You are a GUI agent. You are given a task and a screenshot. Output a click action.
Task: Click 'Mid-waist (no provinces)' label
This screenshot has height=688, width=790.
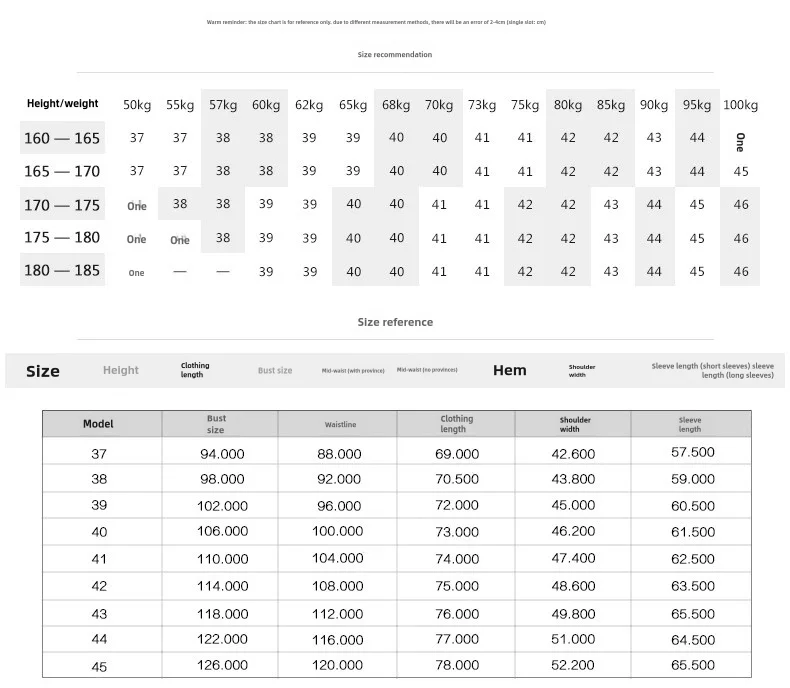[427, 370]
